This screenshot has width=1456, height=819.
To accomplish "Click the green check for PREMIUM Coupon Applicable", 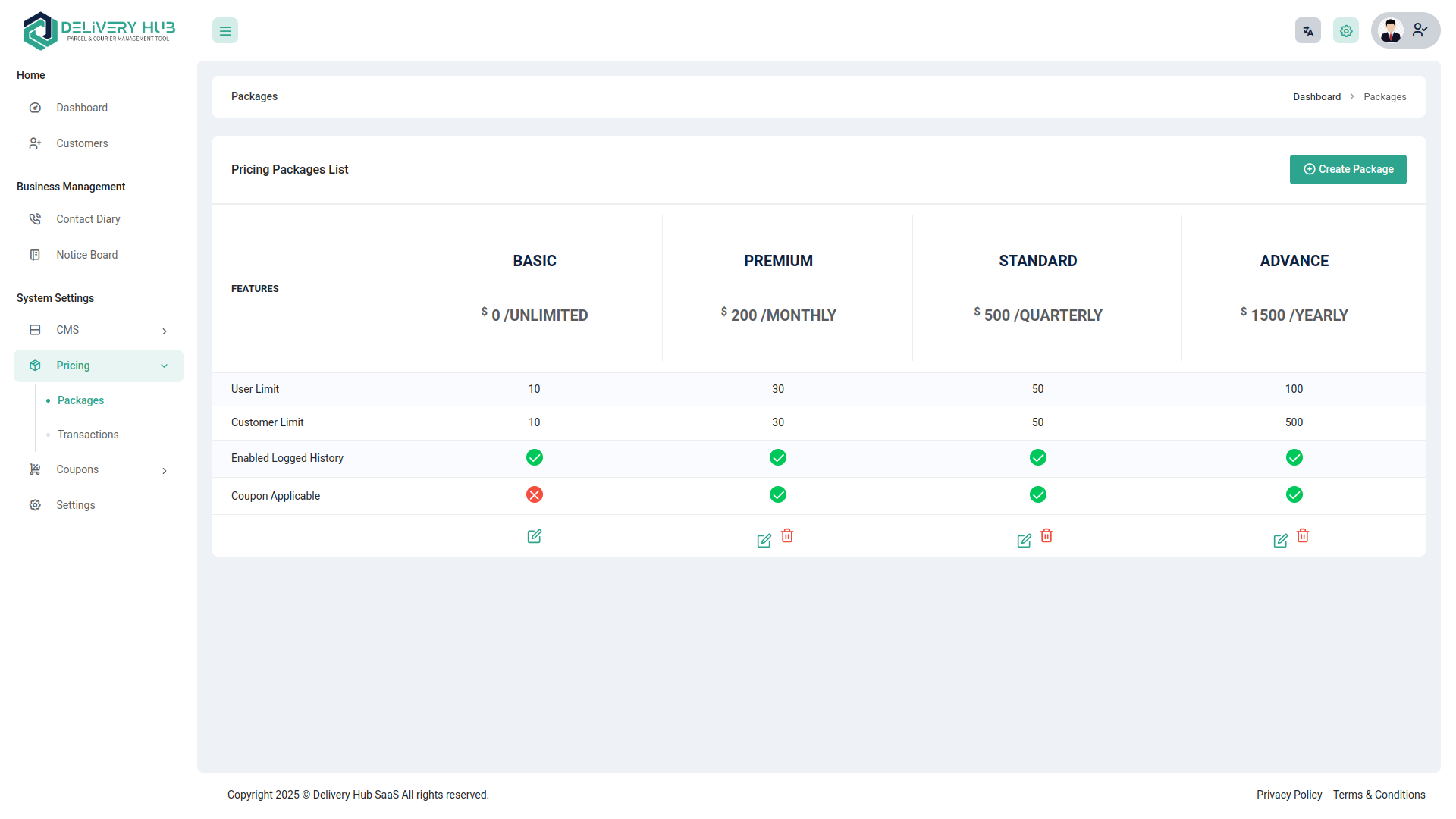I will pos(778,494).
